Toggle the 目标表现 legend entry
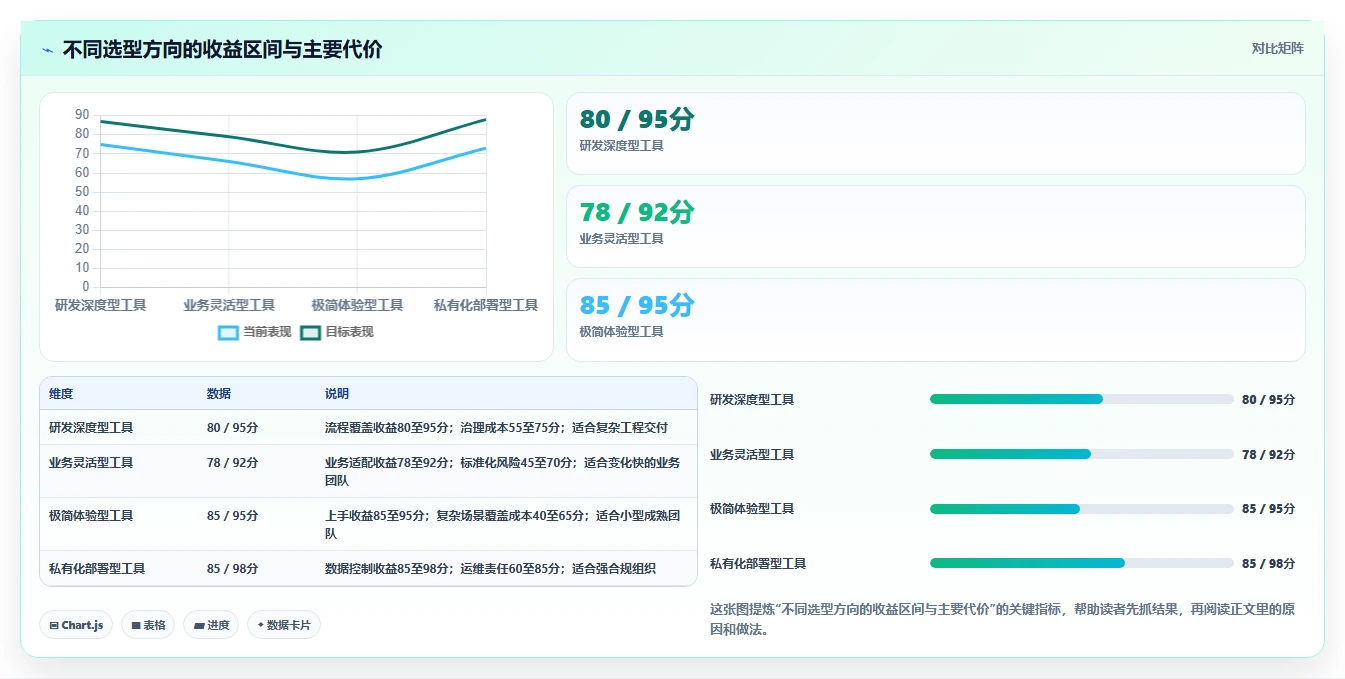 (337, 332)
